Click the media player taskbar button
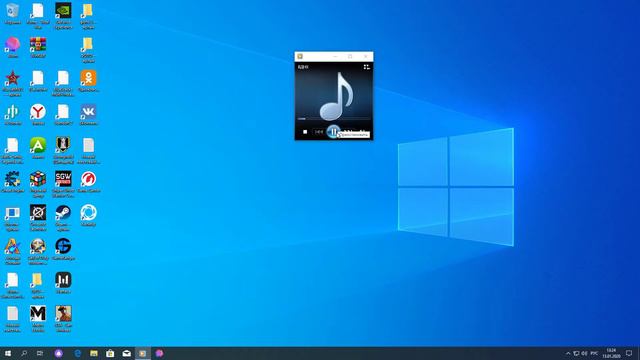 [143, 353]
